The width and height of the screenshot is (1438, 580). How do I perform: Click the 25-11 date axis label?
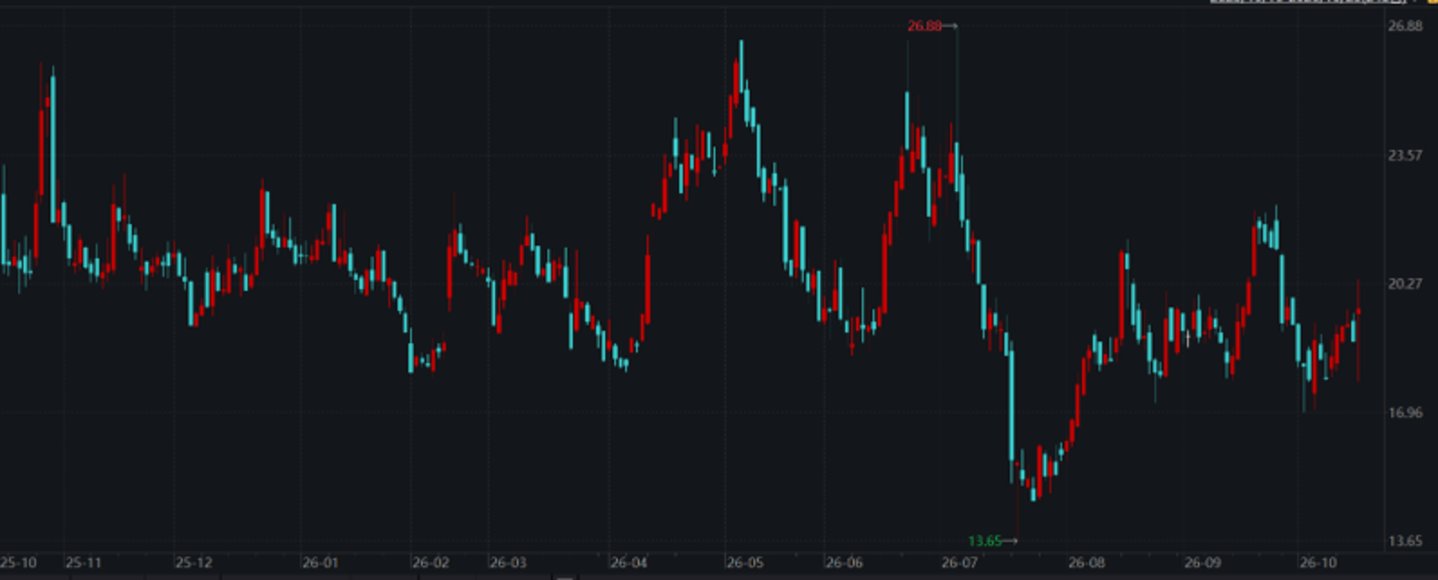(84, 562)
